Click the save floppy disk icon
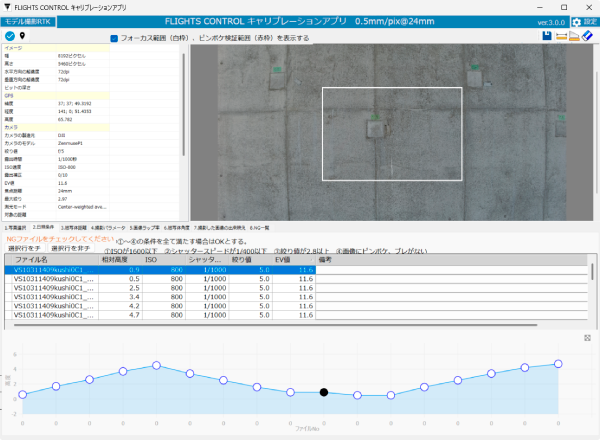 pos(545,37)
